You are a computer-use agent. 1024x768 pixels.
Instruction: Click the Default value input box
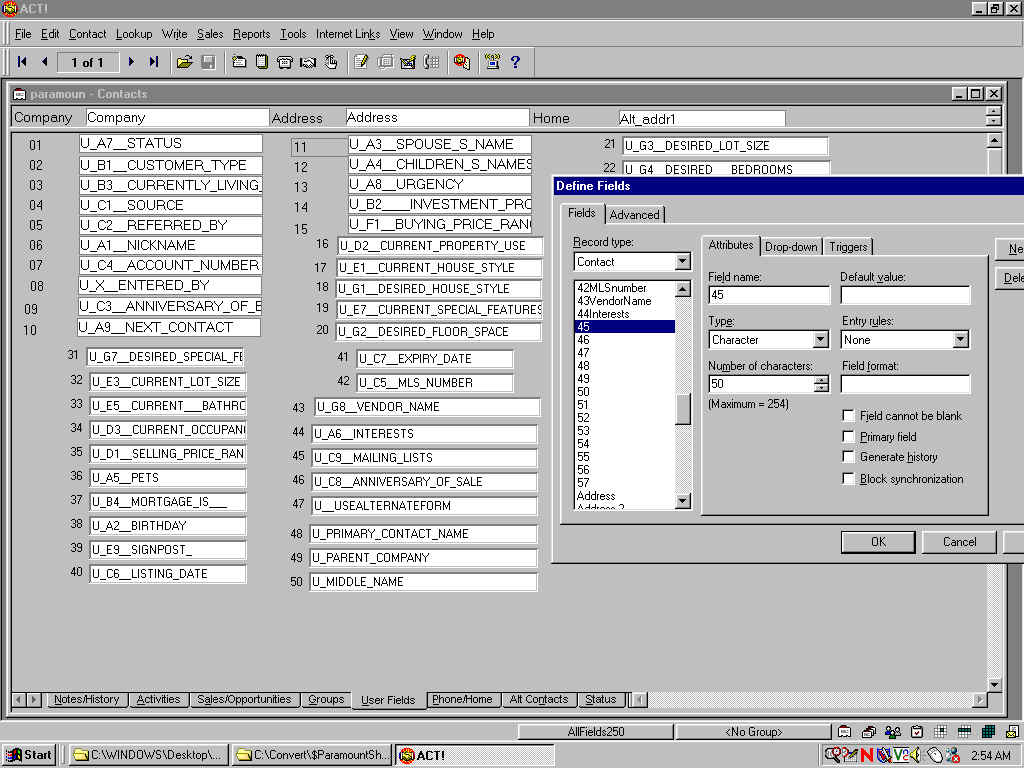(x=905, y=295)
